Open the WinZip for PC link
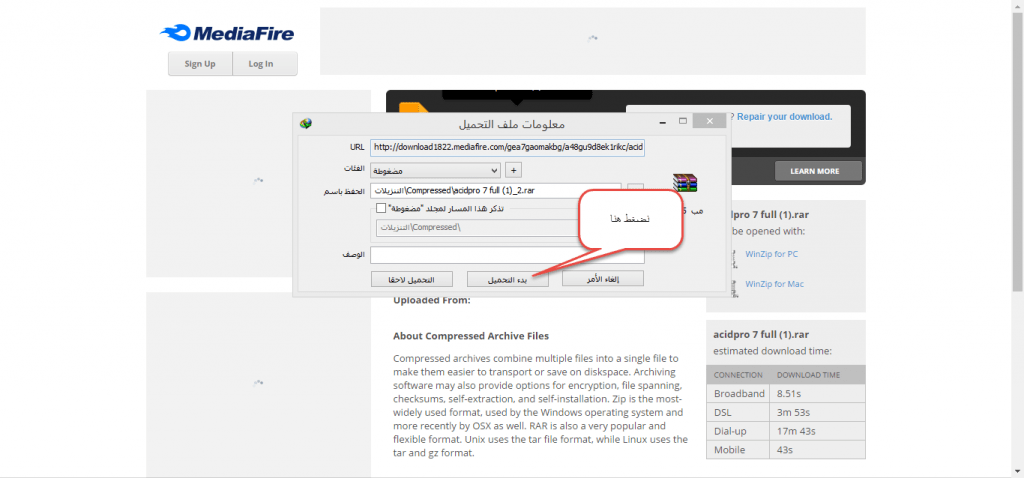The width and height of the screenshot is (1024, 478). (771, 255)
